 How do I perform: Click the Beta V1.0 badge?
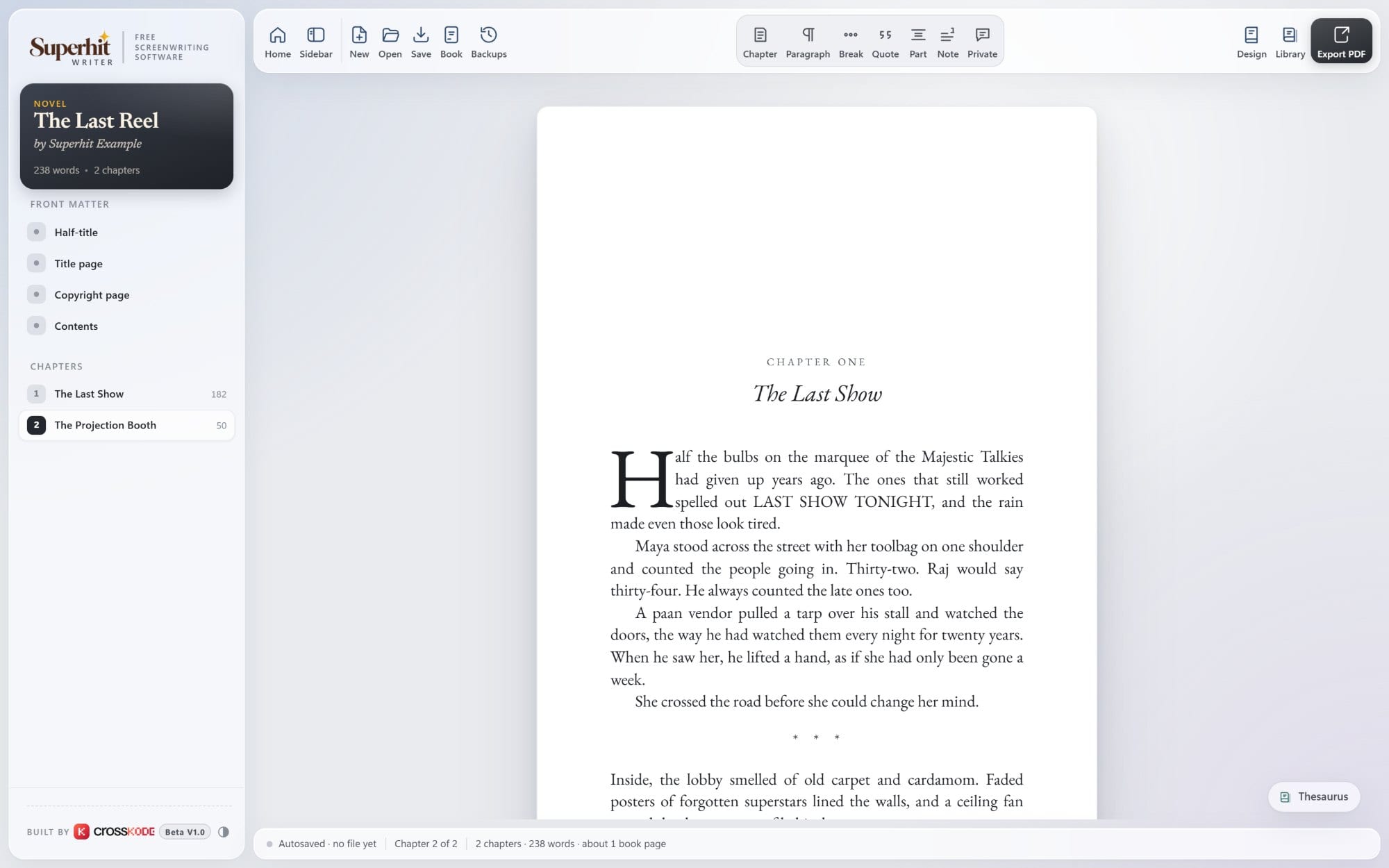pos(185,832)
